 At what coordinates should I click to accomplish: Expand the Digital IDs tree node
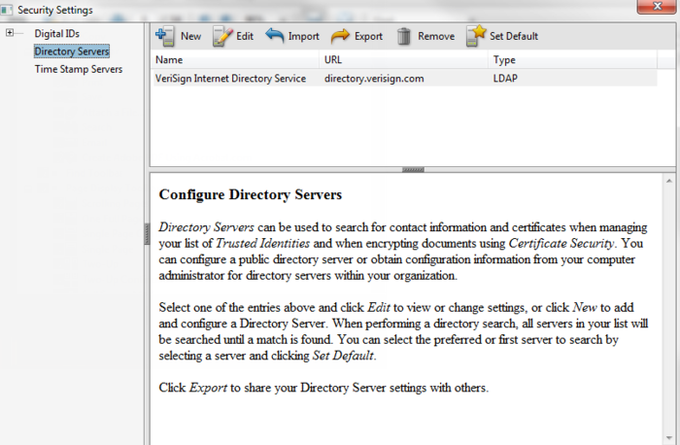[10, 33]
